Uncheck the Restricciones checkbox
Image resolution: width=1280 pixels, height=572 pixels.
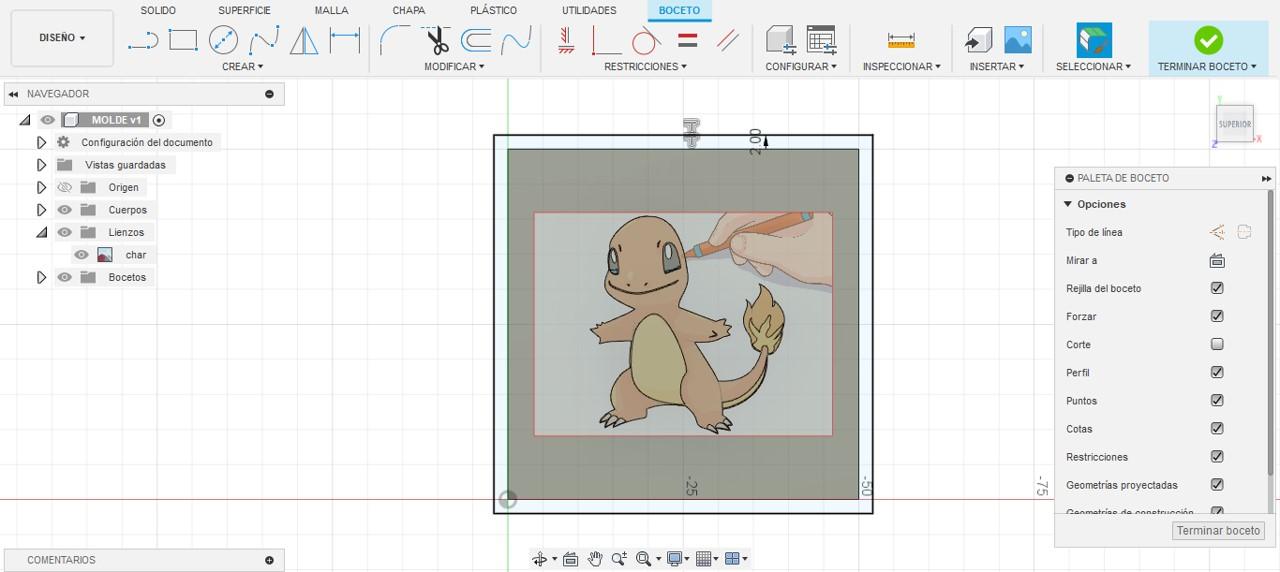(1217, 456)
